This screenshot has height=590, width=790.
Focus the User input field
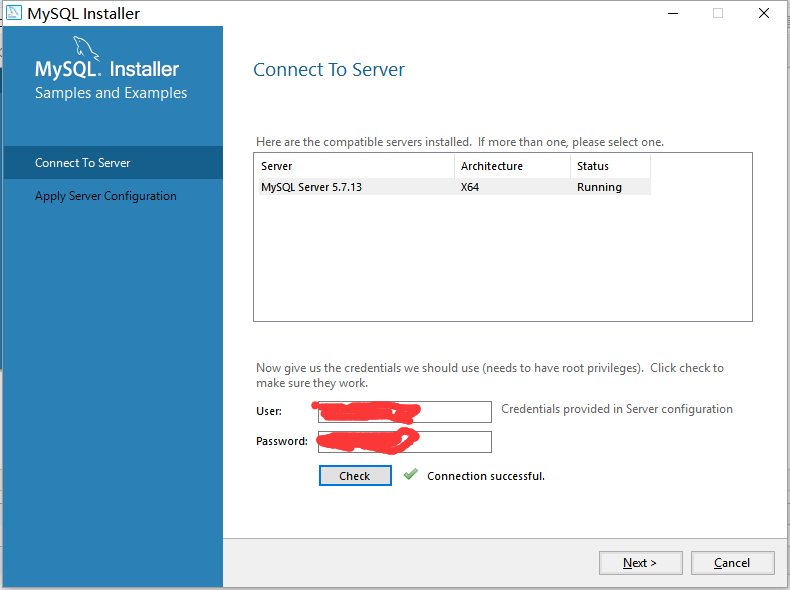tap(405, 412)
